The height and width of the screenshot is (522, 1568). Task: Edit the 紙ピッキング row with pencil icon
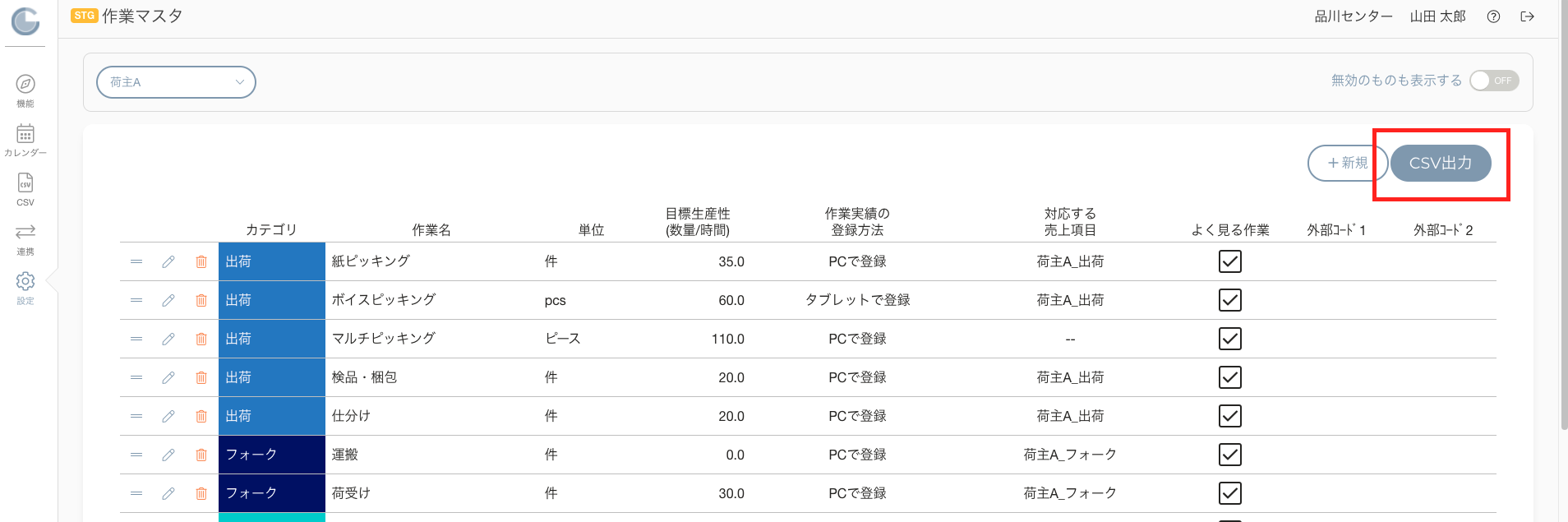pyautogui.click(x=168, y=261)
